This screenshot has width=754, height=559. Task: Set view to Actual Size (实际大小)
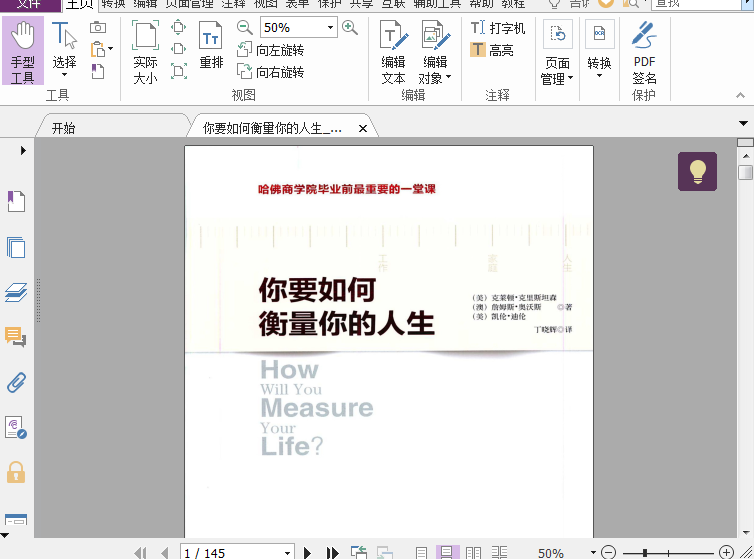point(145,52)
